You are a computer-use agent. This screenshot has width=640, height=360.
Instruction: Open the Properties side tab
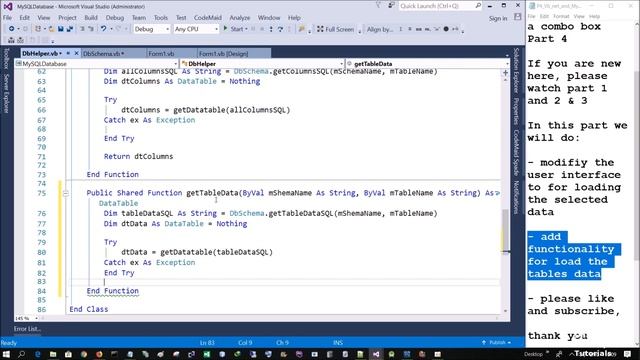[x=516, y=111]
